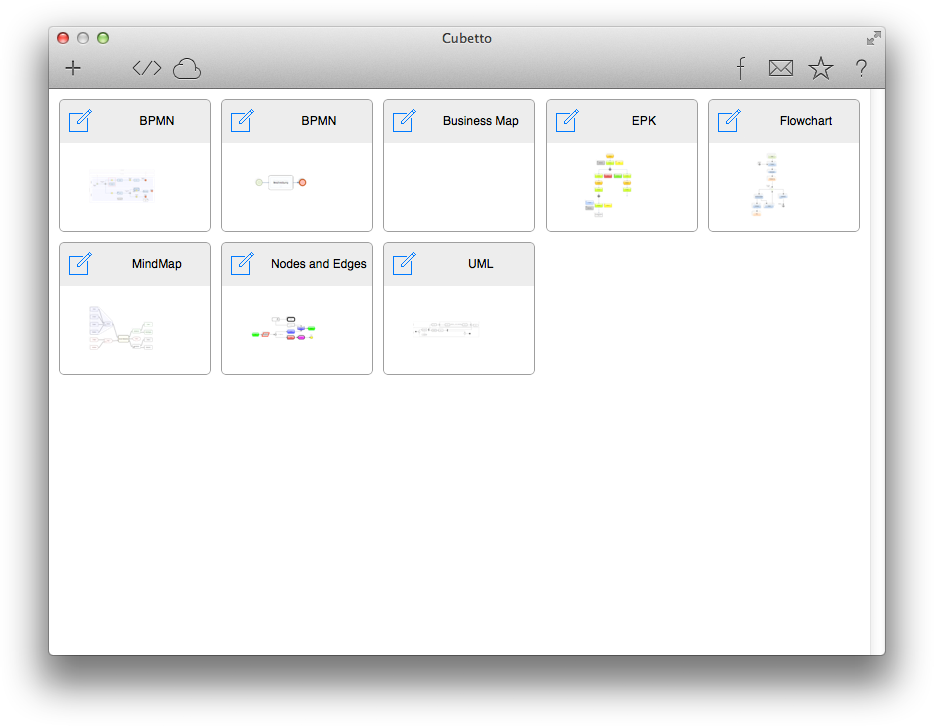Open the mail envelope icon

(780, 68)
